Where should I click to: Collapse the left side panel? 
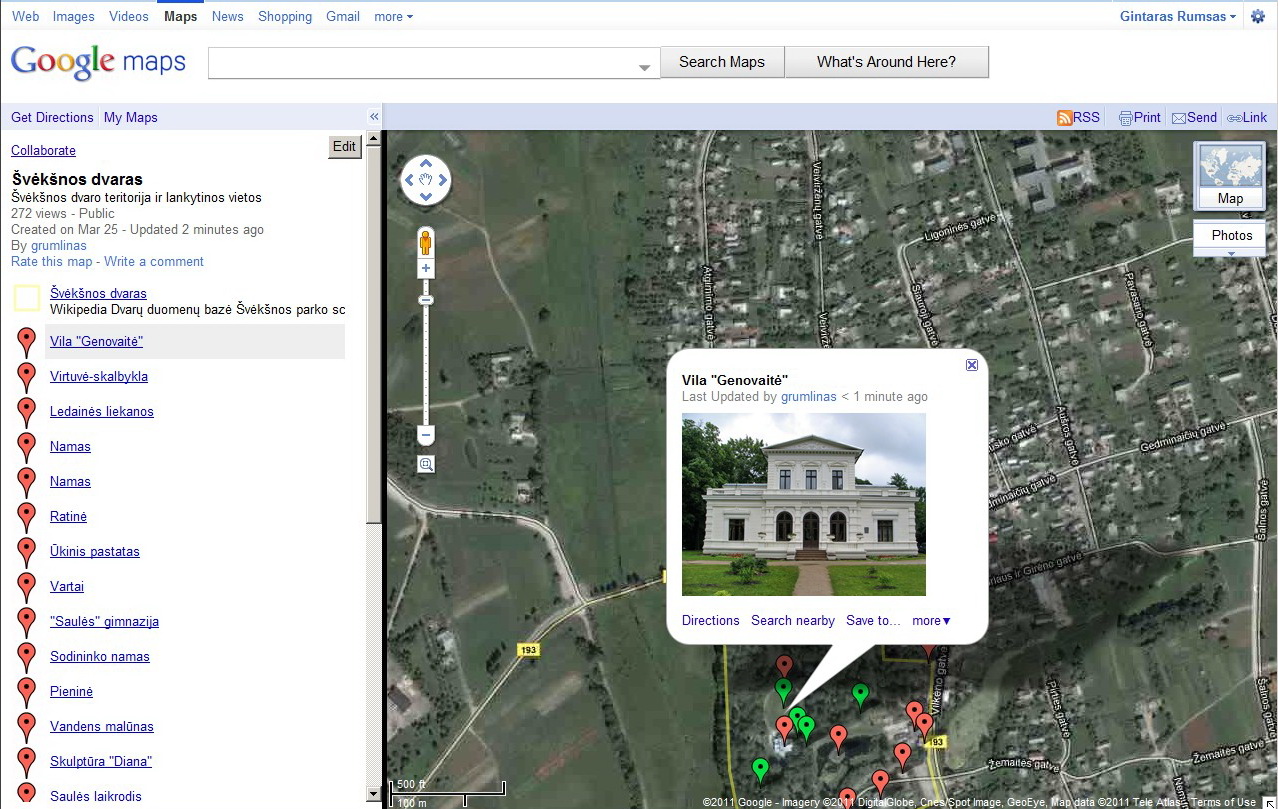374,117
